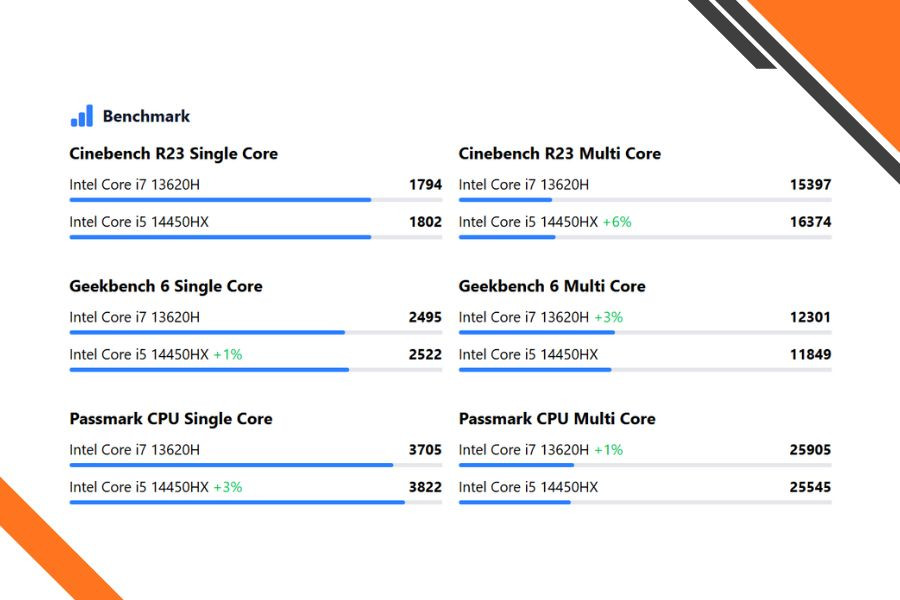Click the +3% badge in Geekbench Multi Core
The image size is (900, 600).
(608, 317)
